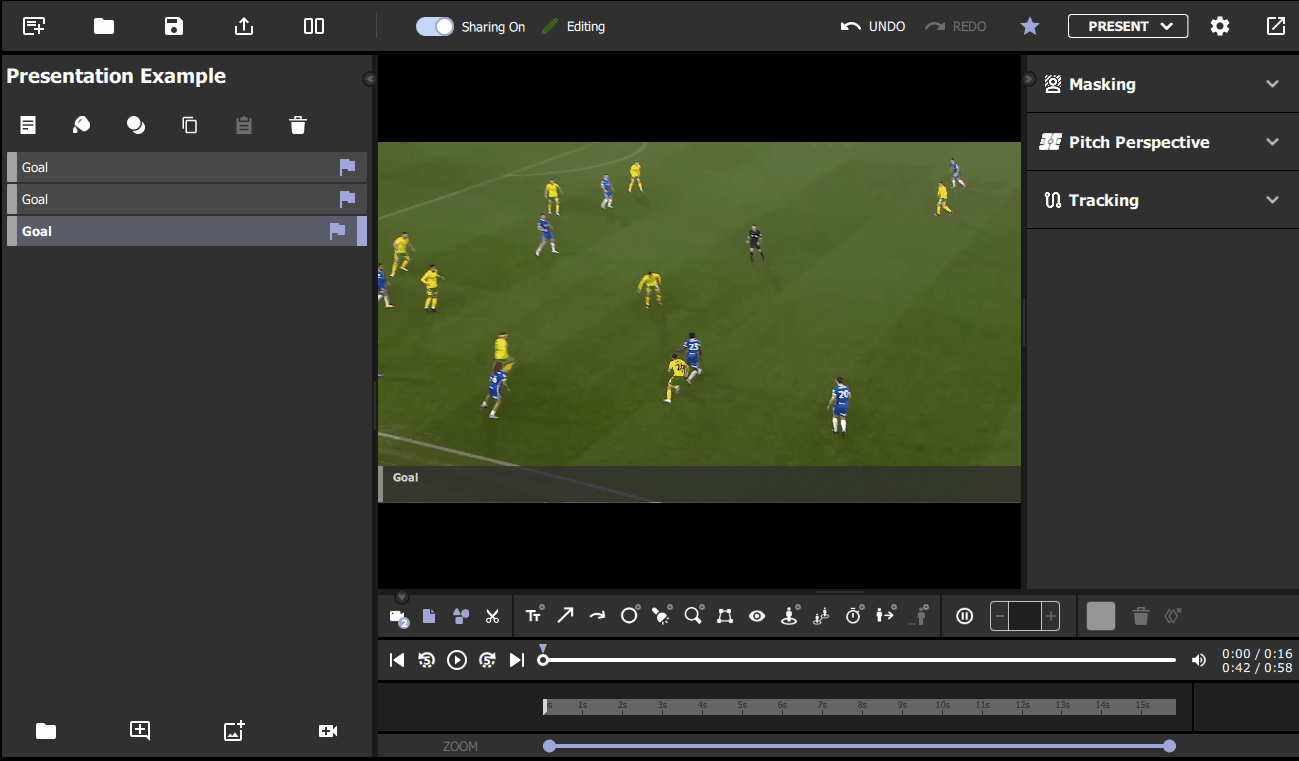Expand the Masking section
This screenshot has height=761, width=1299.
pos(1162,84)
